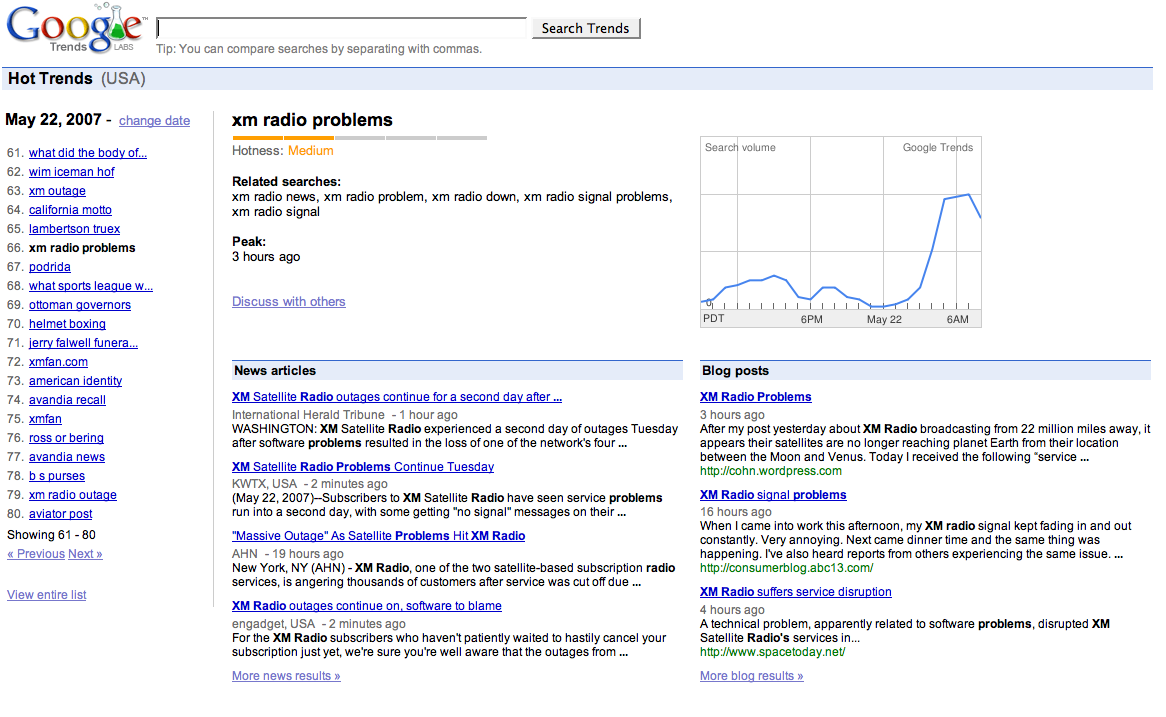Click the orange hotness meter bar
This screenshot has height=717, width=1166.
click(x=283, y=137)
